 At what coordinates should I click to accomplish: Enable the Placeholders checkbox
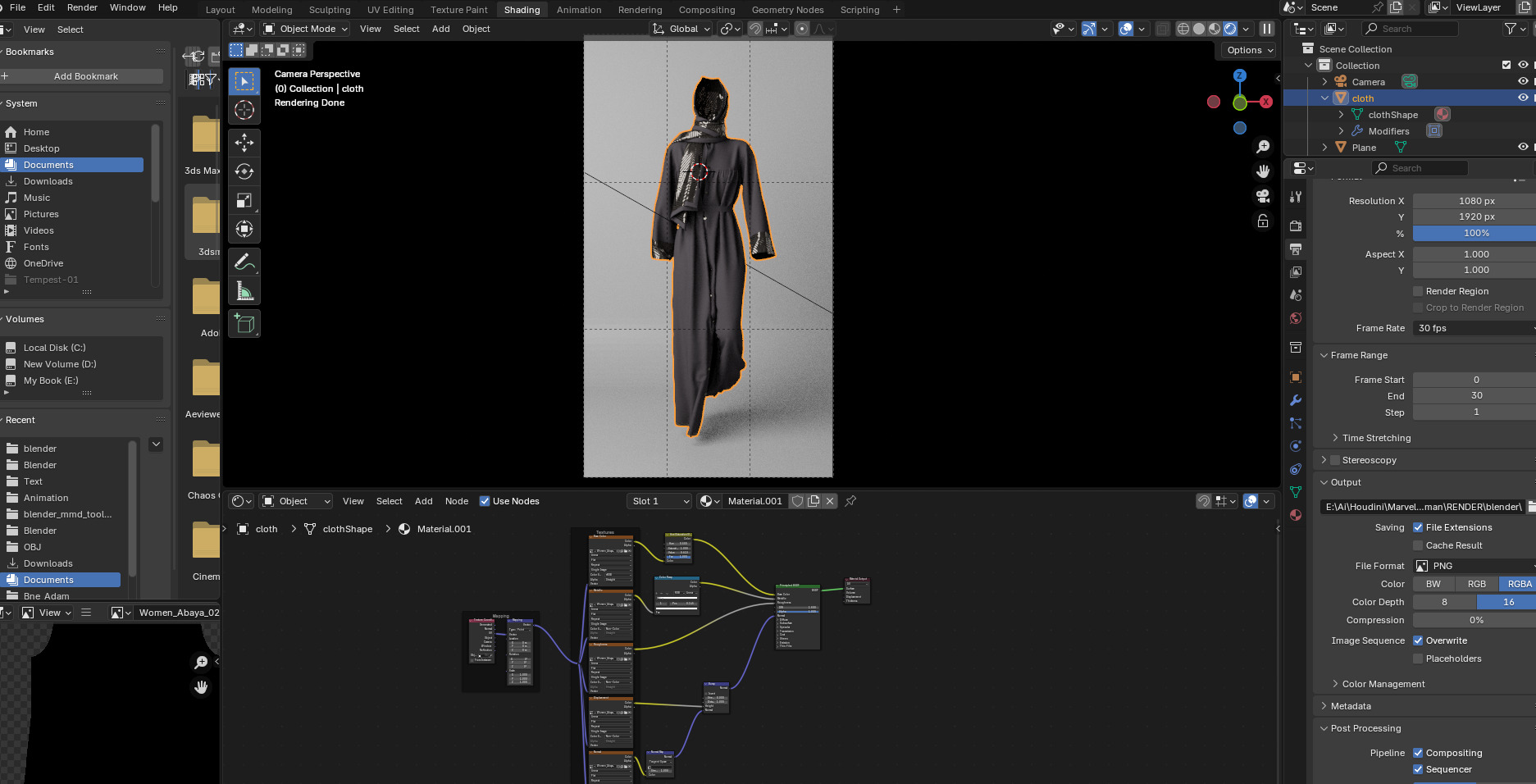(x=1418, y=659)
